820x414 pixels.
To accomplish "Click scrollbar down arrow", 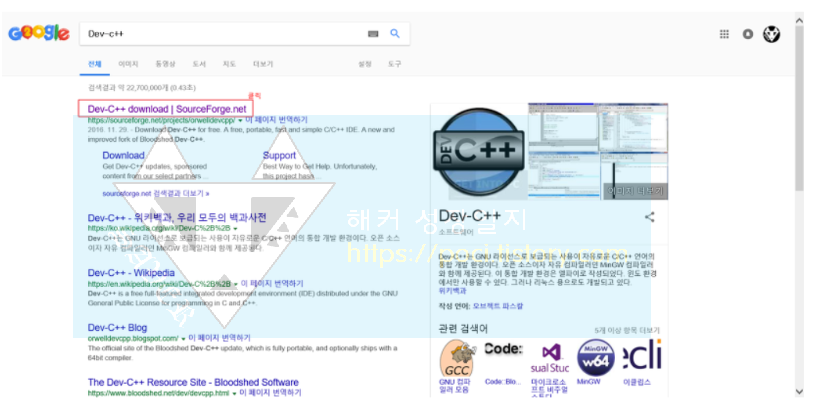I will coord(799,392).
